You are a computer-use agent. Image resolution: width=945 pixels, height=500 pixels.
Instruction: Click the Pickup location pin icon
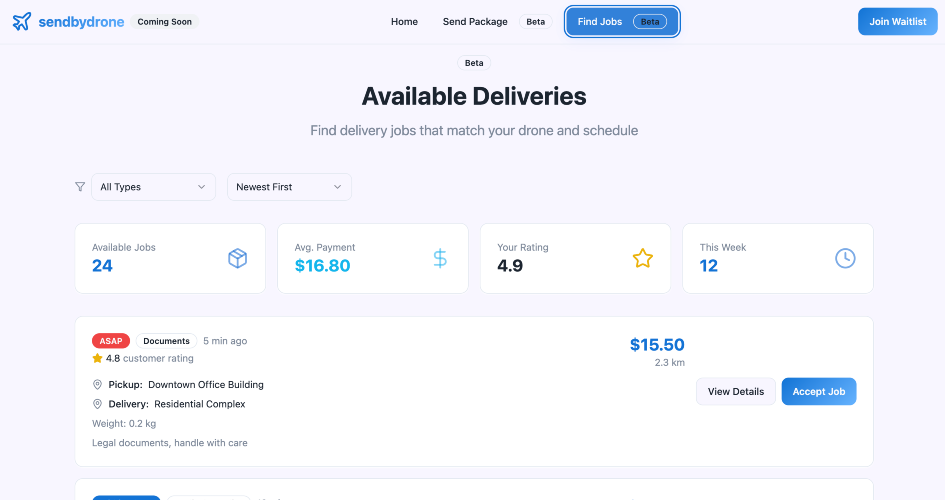pyautogui.click(x=98, y=384)
